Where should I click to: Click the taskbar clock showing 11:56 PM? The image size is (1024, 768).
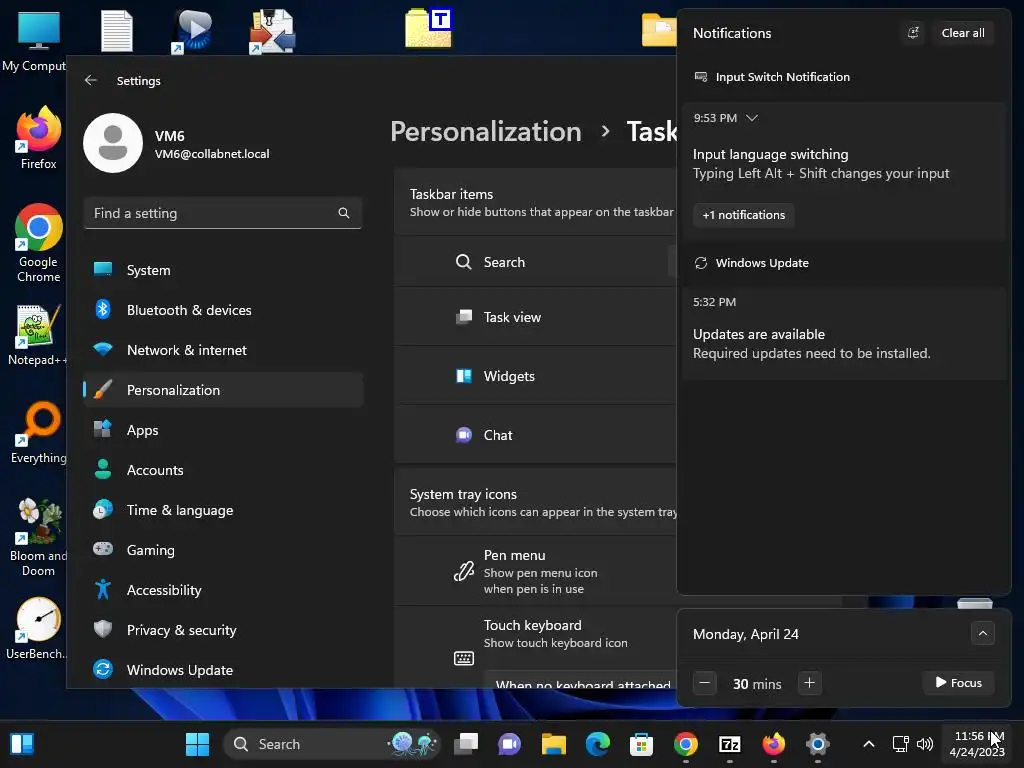pyautogui.click(x=977, y=744)
